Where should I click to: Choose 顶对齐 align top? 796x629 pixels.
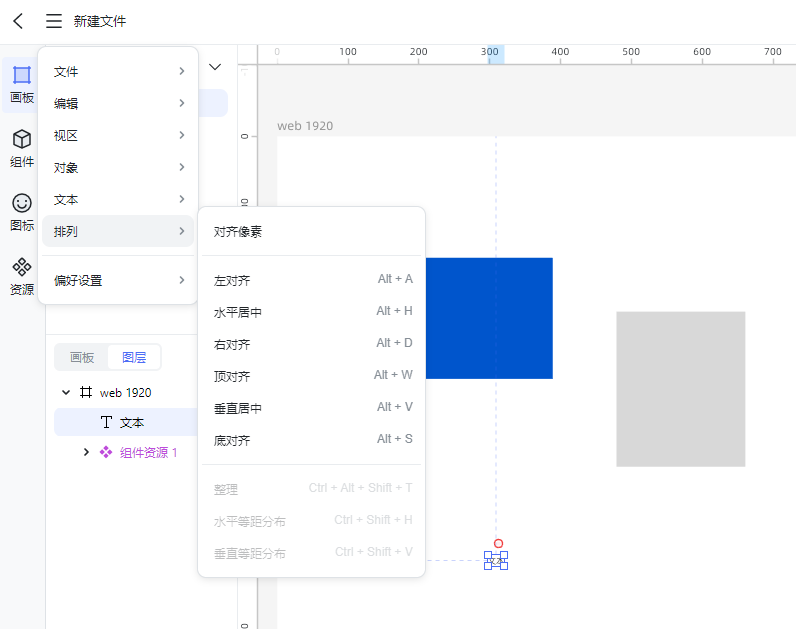312,376
